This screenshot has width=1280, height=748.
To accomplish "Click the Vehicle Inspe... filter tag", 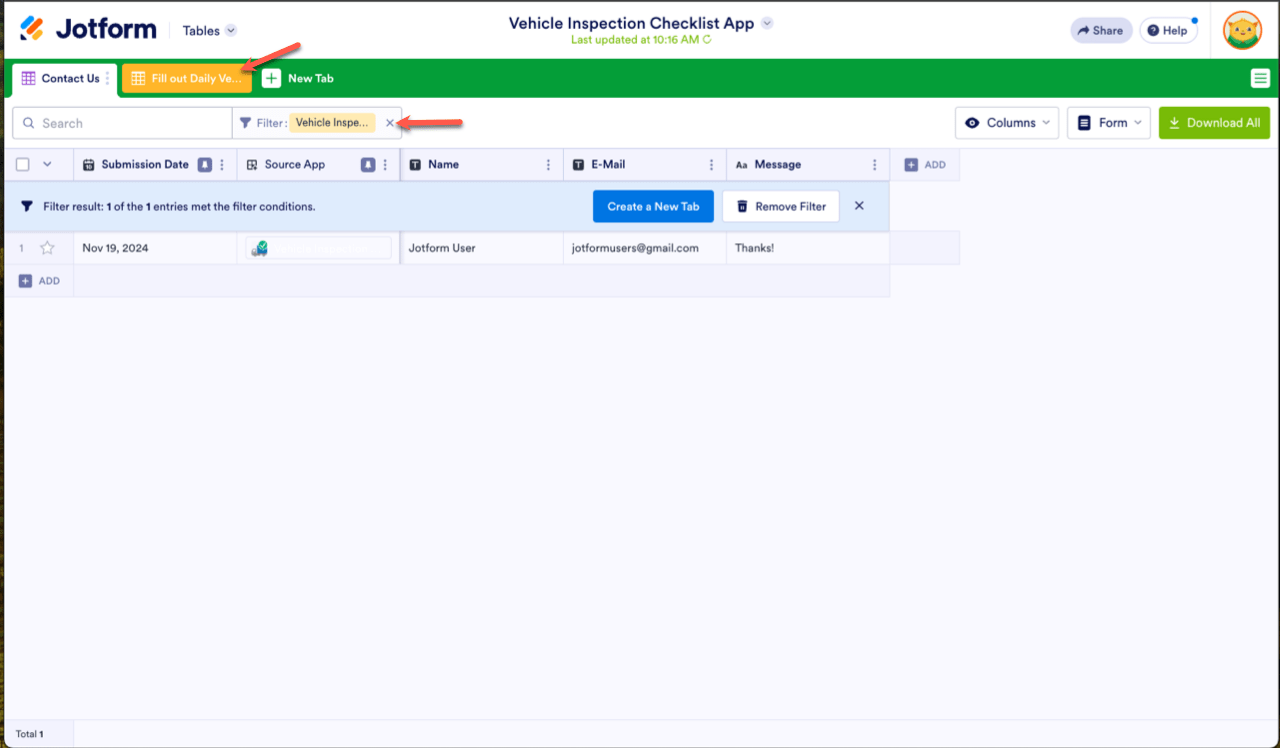I will point(333,123).
